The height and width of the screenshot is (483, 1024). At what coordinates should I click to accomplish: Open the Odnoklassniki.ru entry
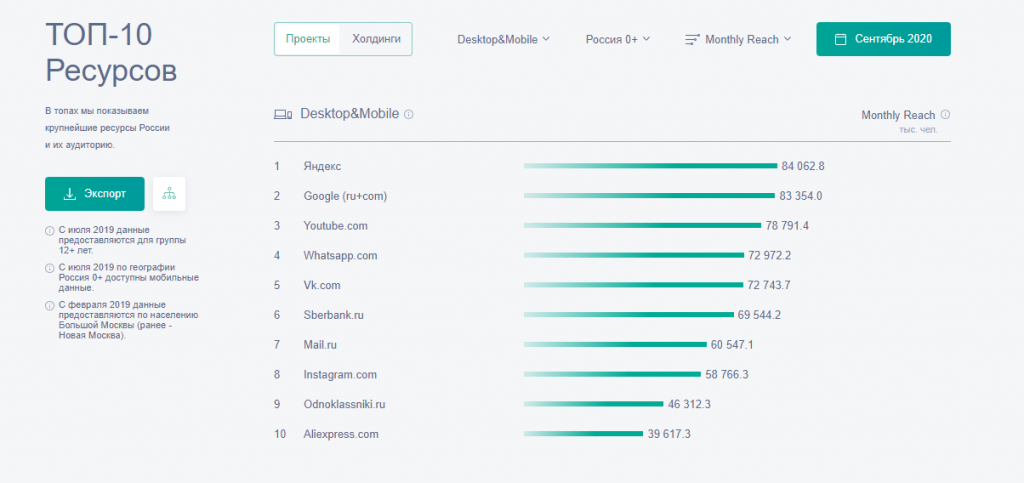(345, 404)
